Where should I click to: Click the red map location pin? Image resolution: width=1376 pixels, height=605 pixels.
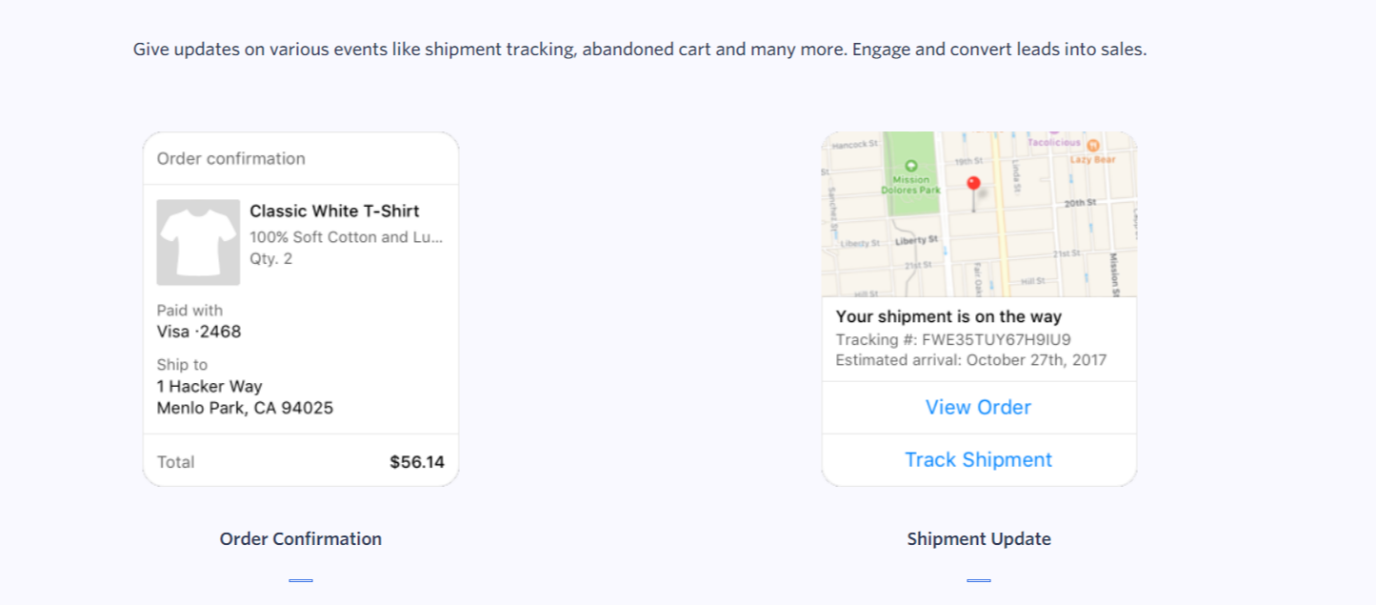(x=973, y=185)
